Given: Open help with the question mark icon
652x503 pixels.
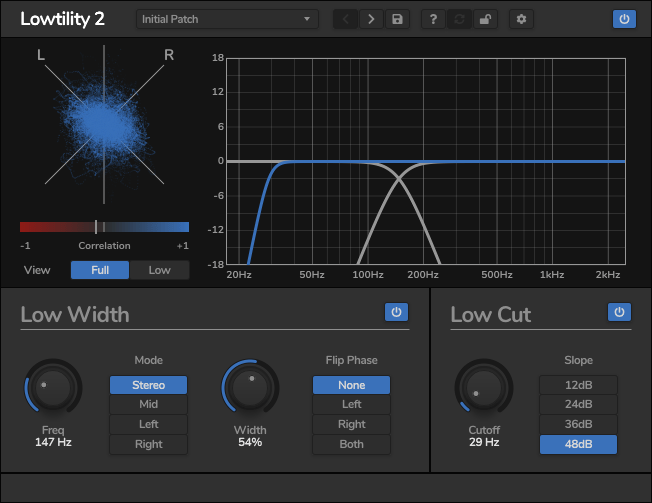Looking at the screenshot, I should tap(433, 19).
